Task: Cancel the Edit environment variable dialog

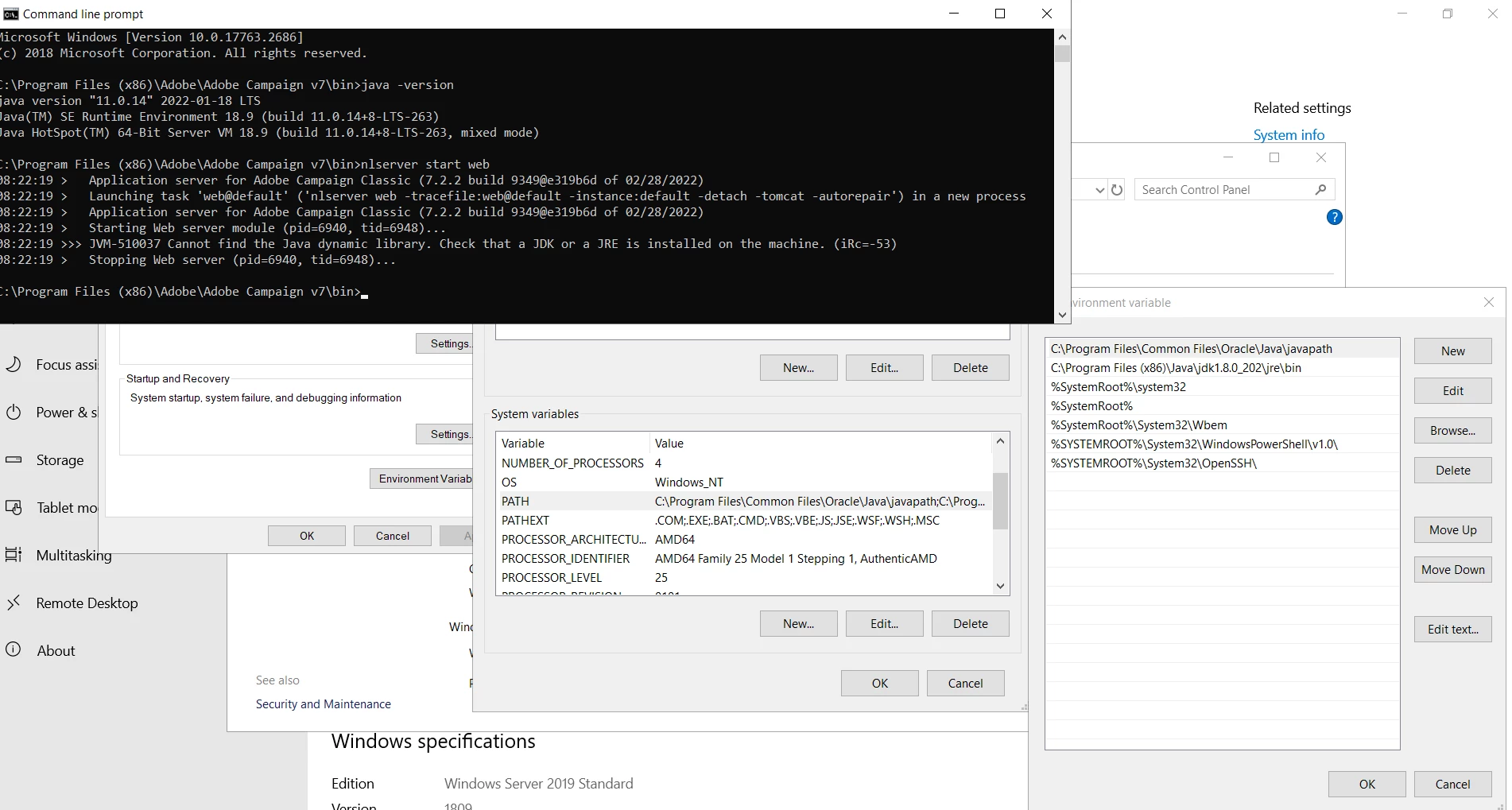Action: (1452, 784)
